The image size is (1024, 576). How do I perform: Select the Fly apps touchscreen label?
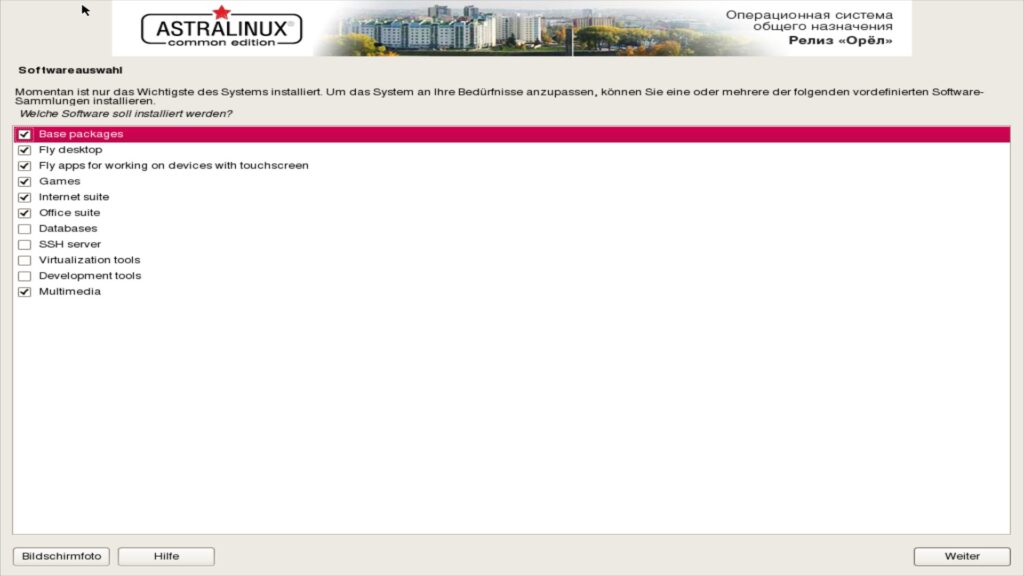174,165
